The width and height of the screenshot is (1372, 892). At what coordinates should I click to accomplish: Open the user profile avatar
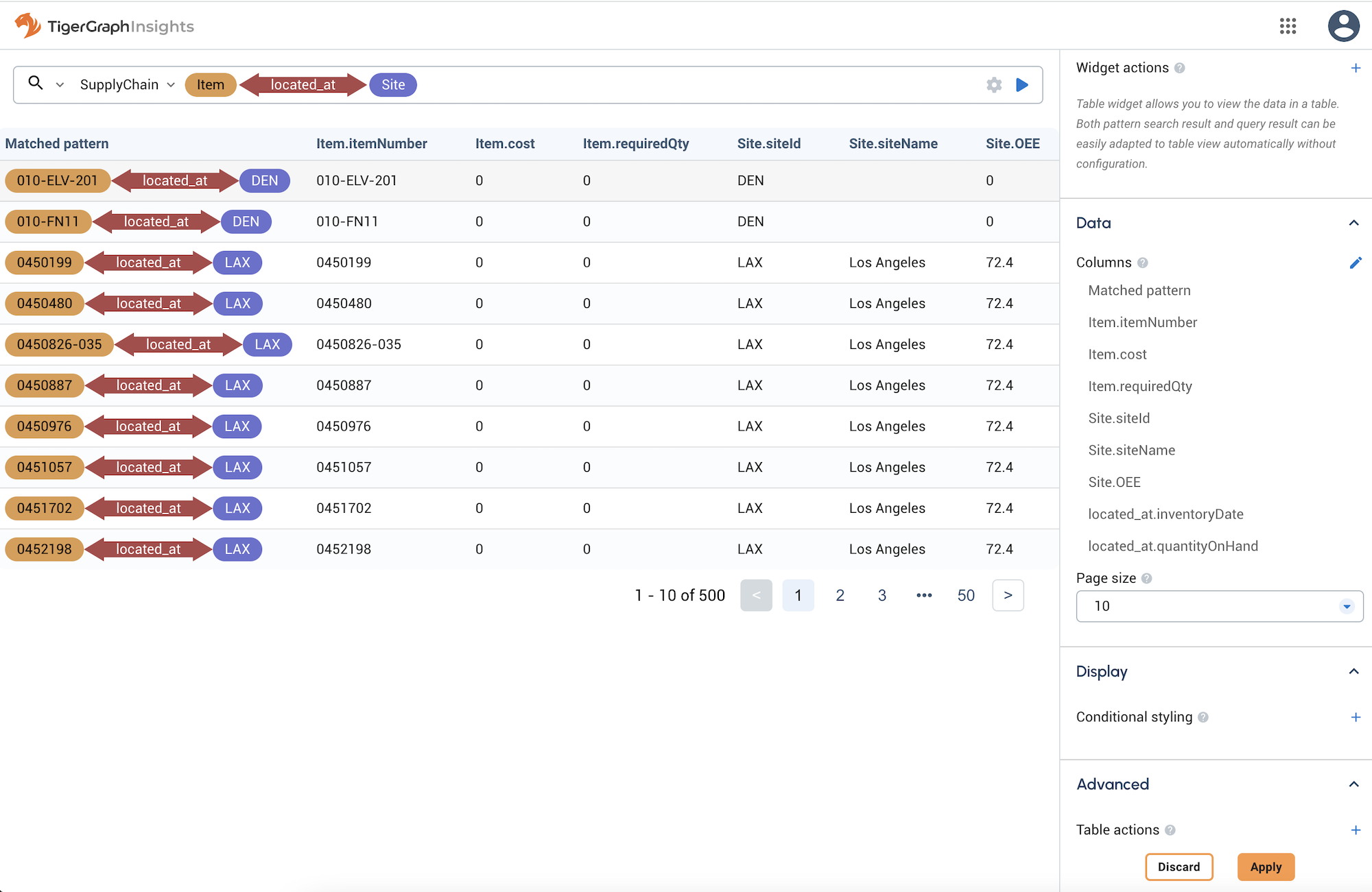[1343, 26]
